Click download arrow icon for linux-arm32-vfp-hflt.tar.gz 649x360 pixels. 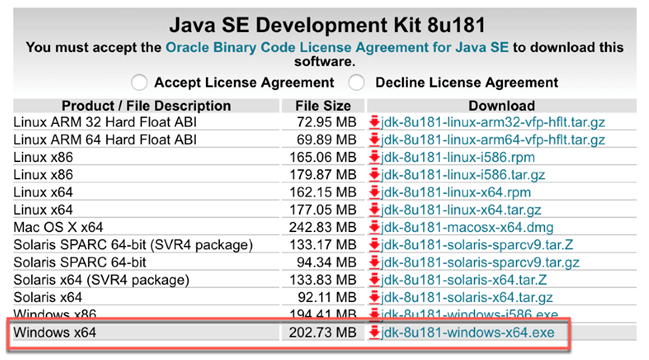375,122
